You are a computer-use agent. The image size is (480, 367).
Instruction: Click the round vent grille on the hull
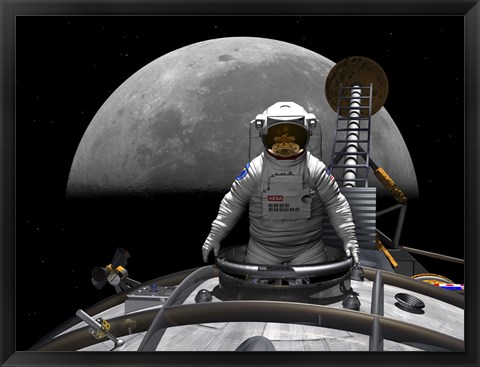pyautogui.click(x=410, y=301)
